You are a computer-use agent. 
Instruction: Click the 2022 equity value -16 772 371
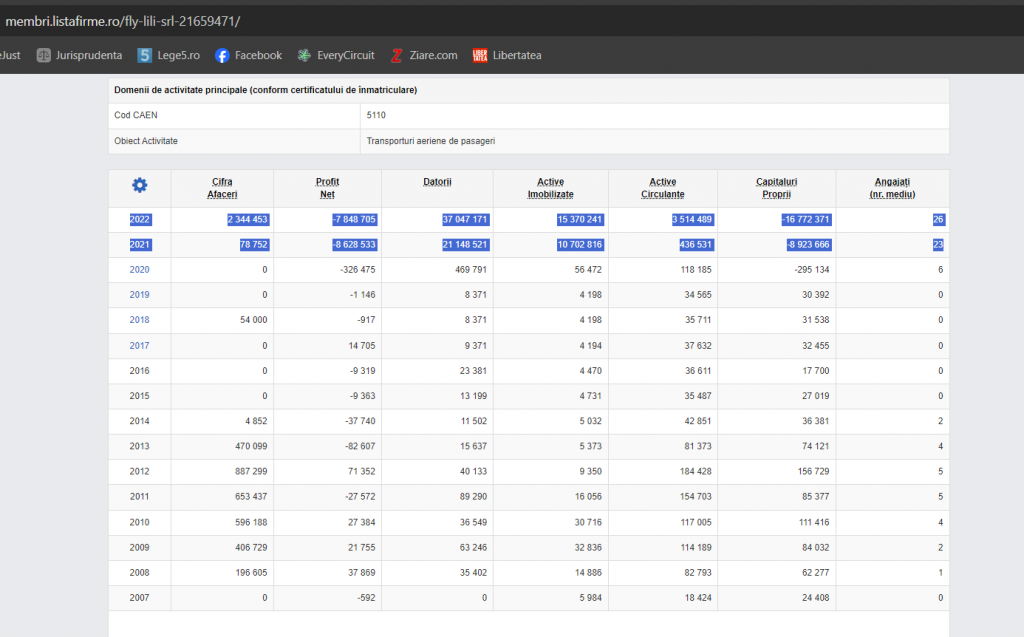point(806,220)
